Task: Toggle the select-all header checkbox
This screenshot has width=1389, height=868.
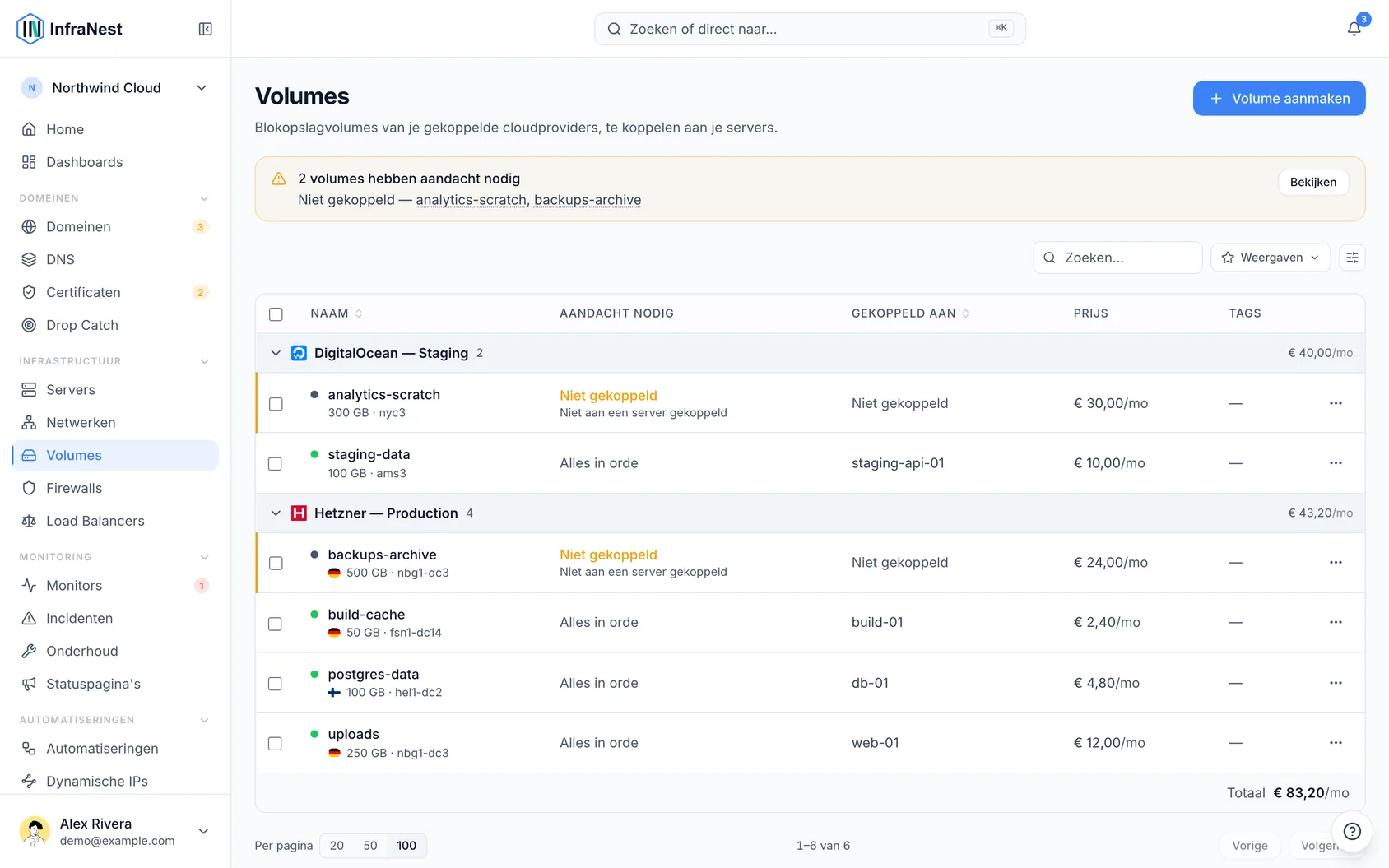Action: pyautogui.click(x=276, y=314)
